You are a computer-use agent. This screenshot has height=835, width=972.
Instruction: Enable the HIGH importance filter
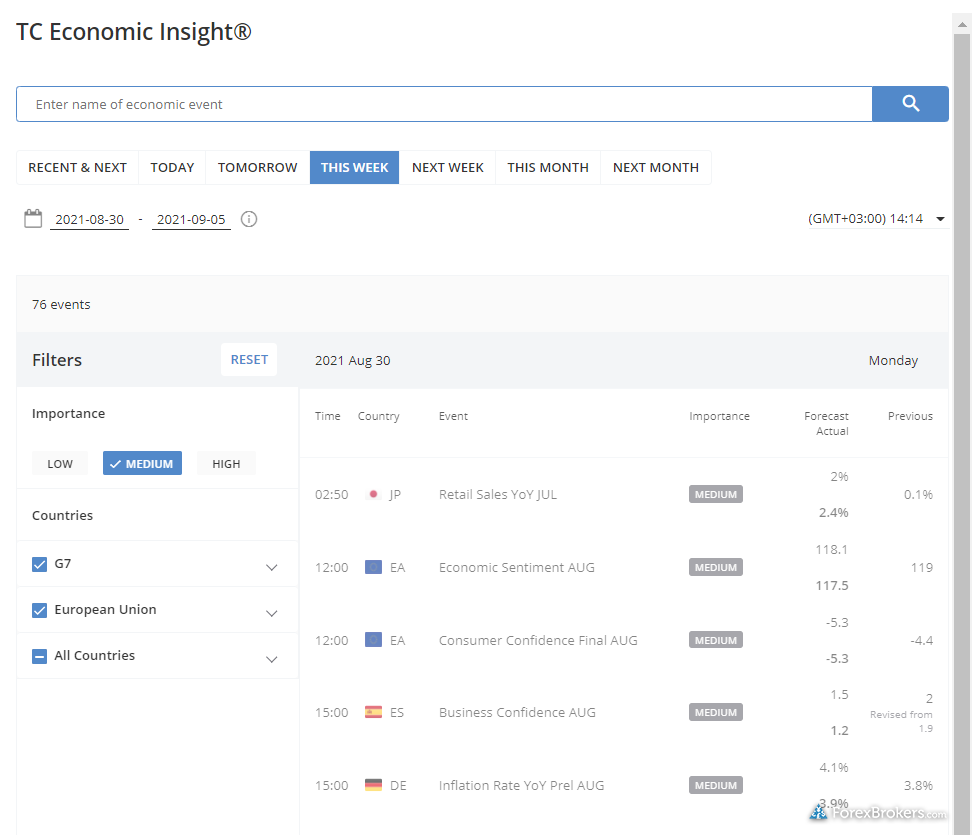coord(226,464)
